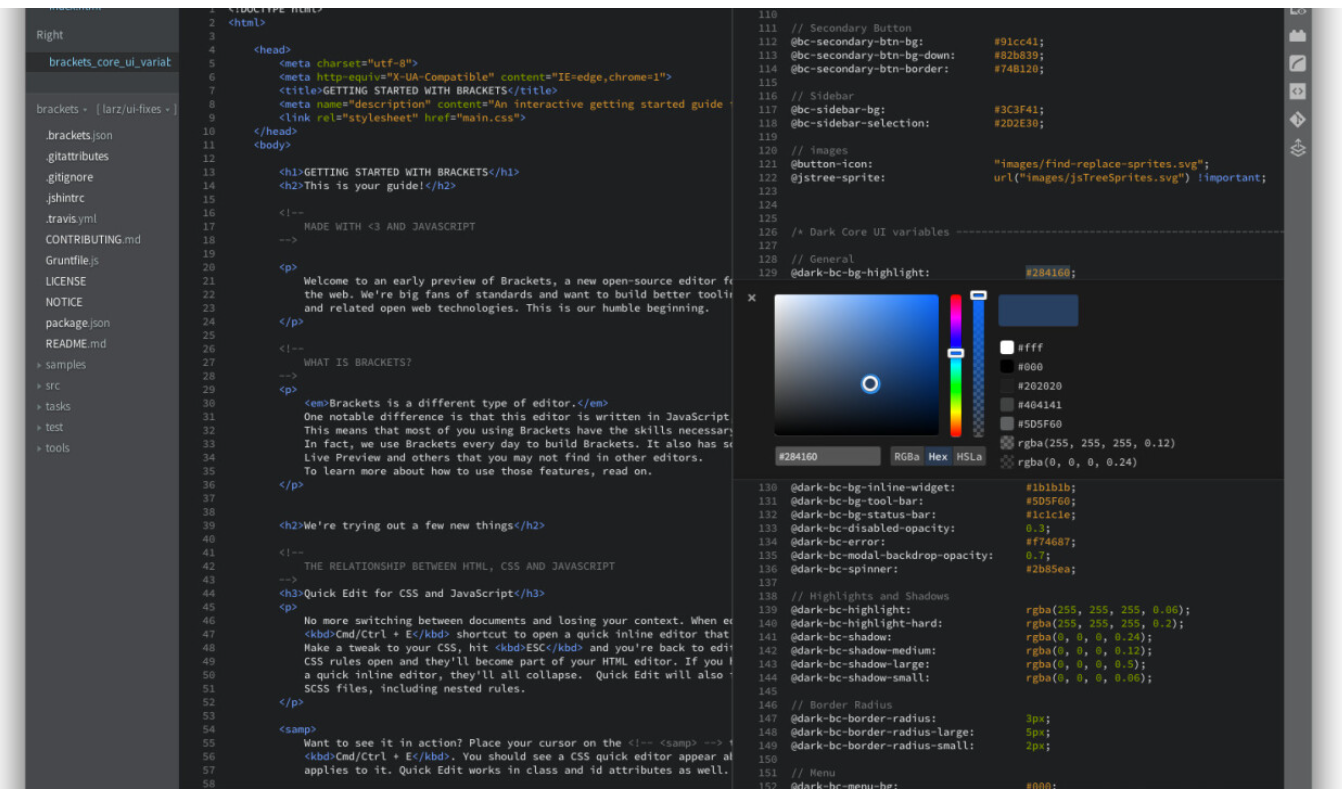Open .brackets.json in the file tree

[x=79, y=135]
